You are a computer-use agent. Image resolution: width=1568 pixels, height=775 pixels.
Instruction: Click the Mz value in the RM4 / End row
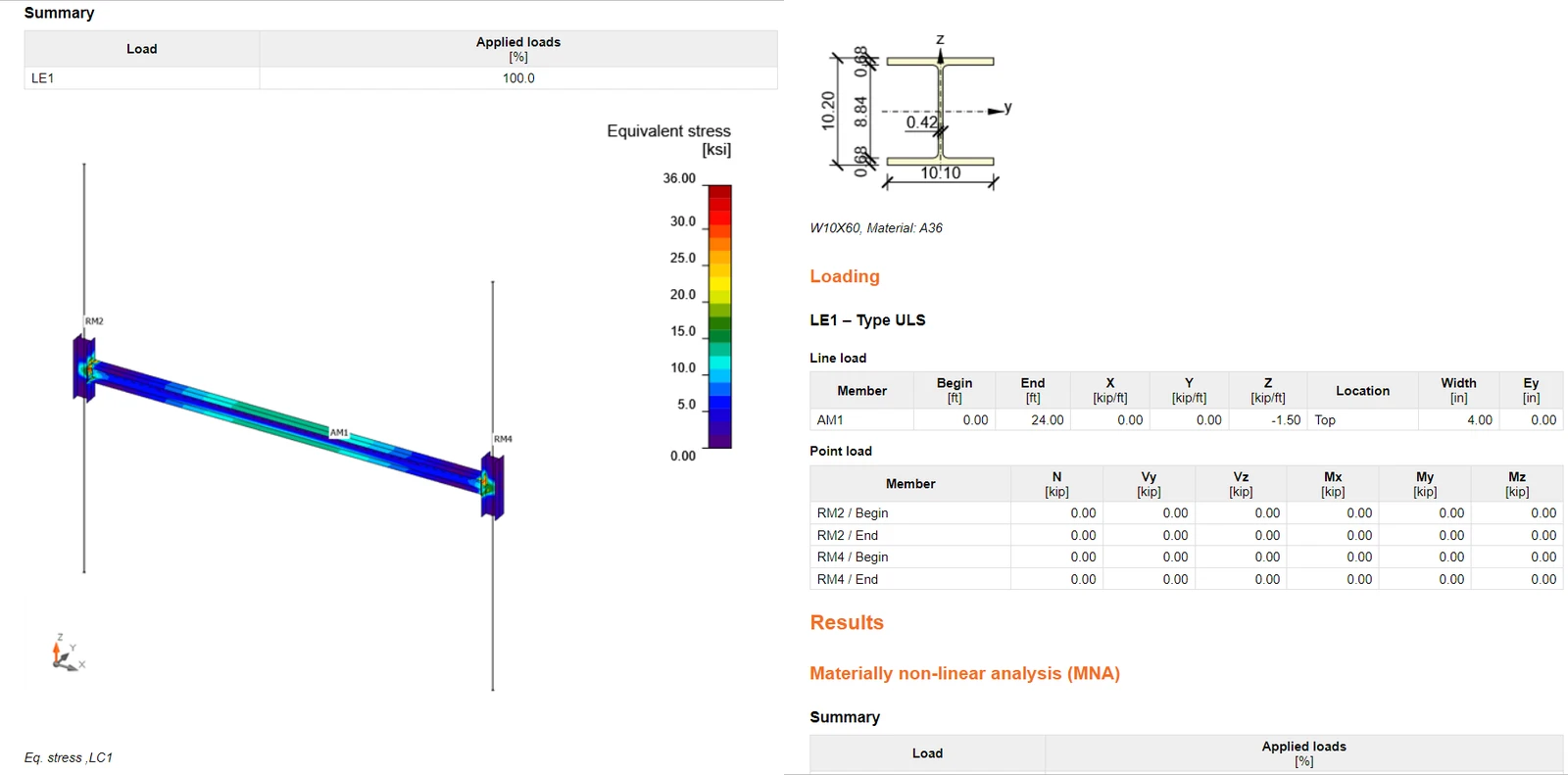pos(1543,579)
